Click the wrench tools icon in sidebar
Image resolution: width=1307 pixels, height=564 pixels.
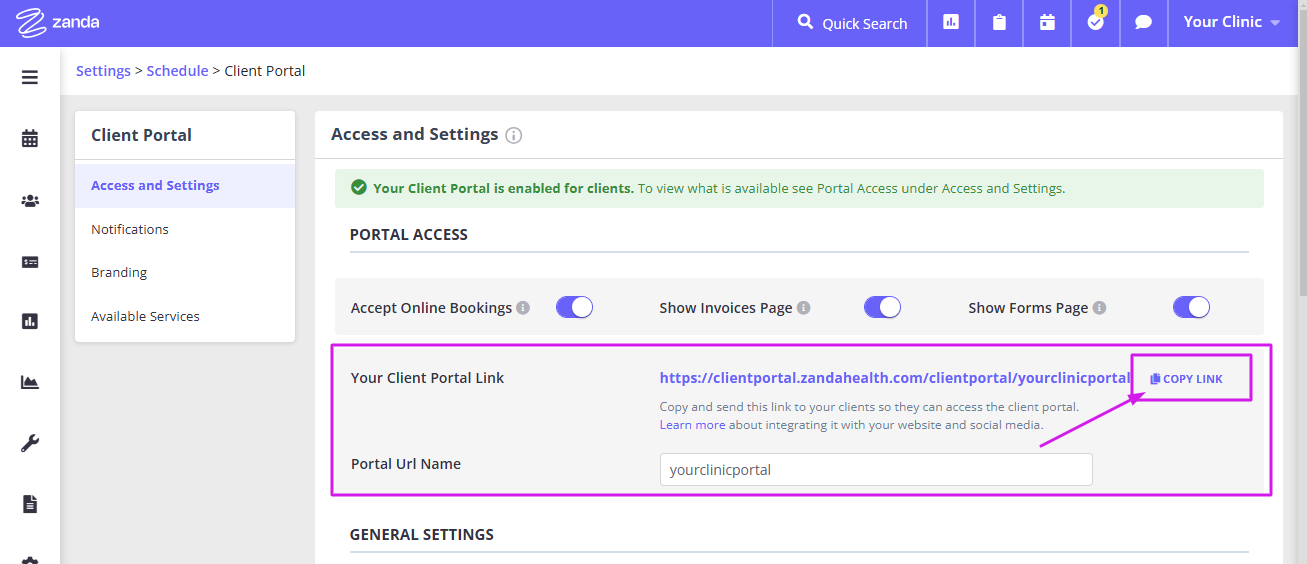point(30,443)
